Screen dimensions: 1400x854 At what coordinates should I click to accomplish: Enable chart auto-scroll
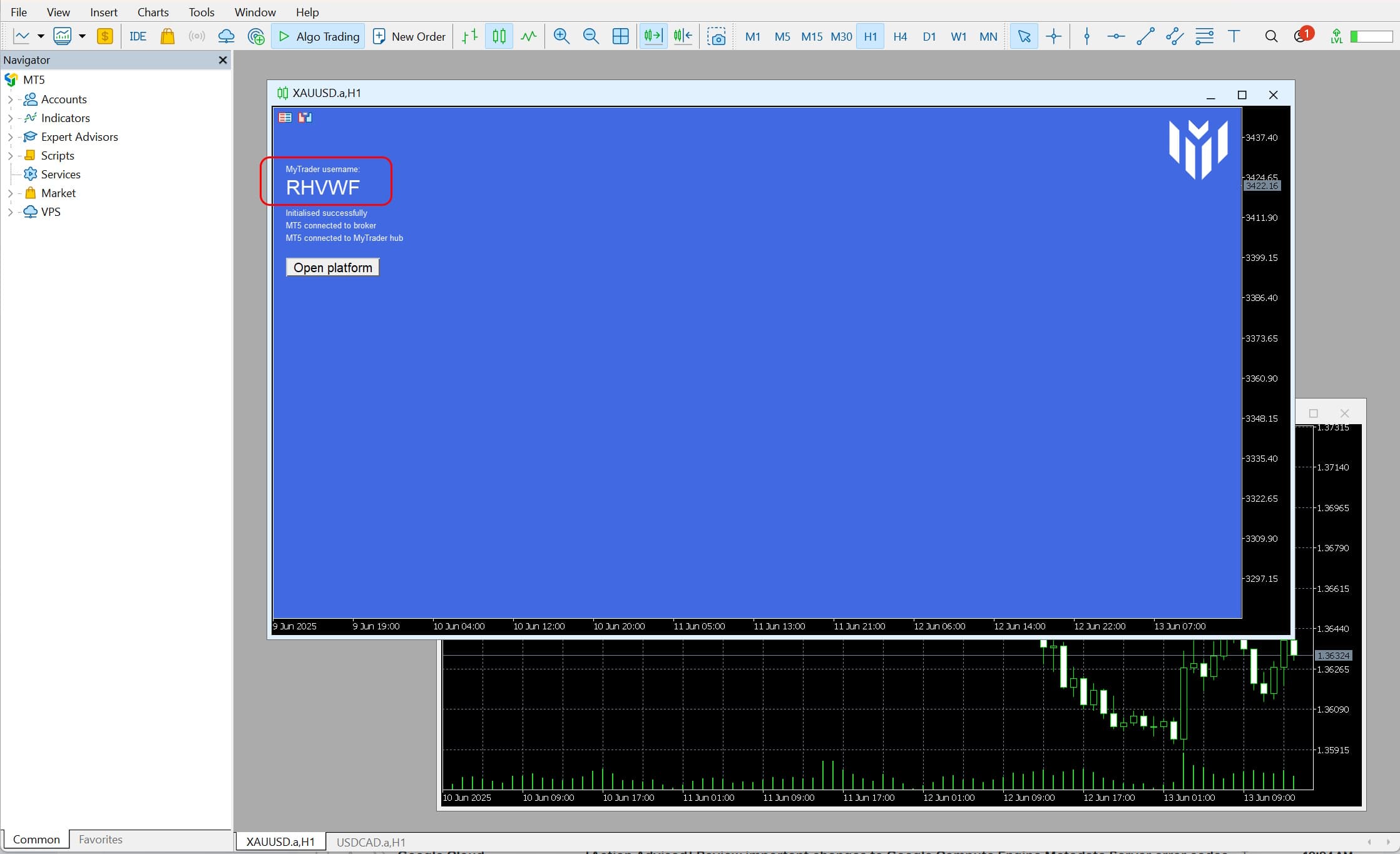[653, 36]
